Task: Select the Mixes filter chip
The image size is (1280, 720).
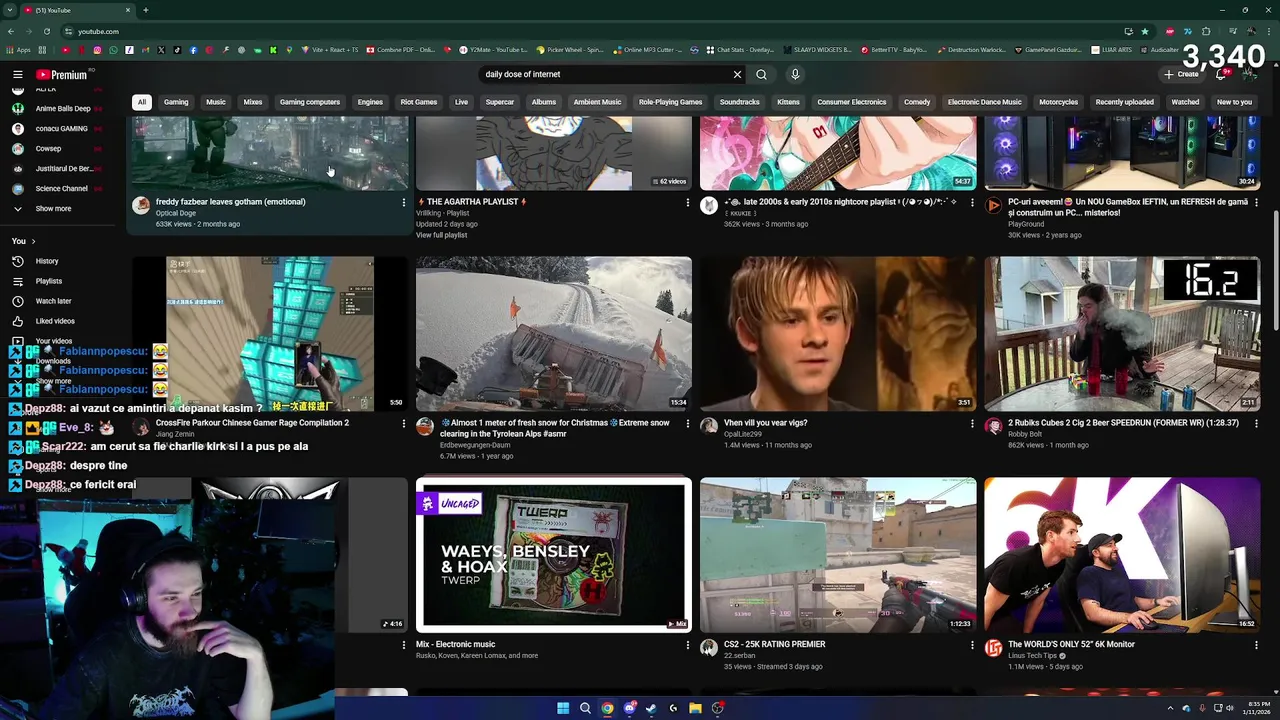Action: 253,102
